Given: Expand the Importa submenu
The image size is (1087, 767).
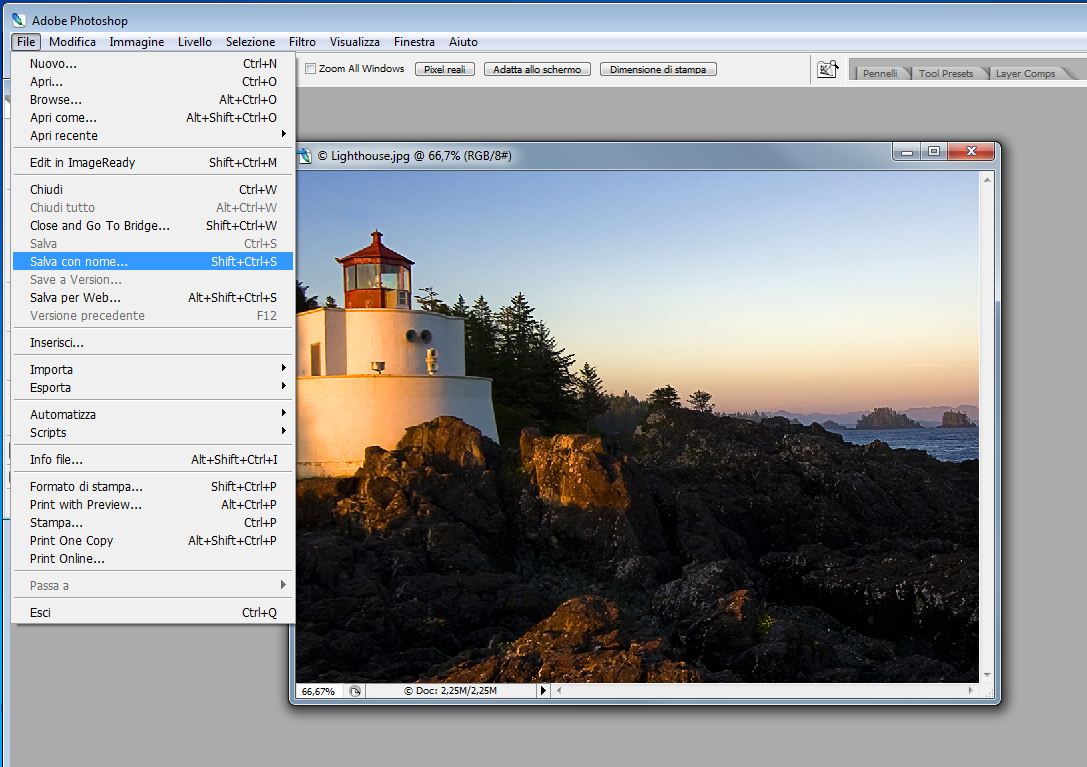Looking at the screenshot, I should 153,369.
